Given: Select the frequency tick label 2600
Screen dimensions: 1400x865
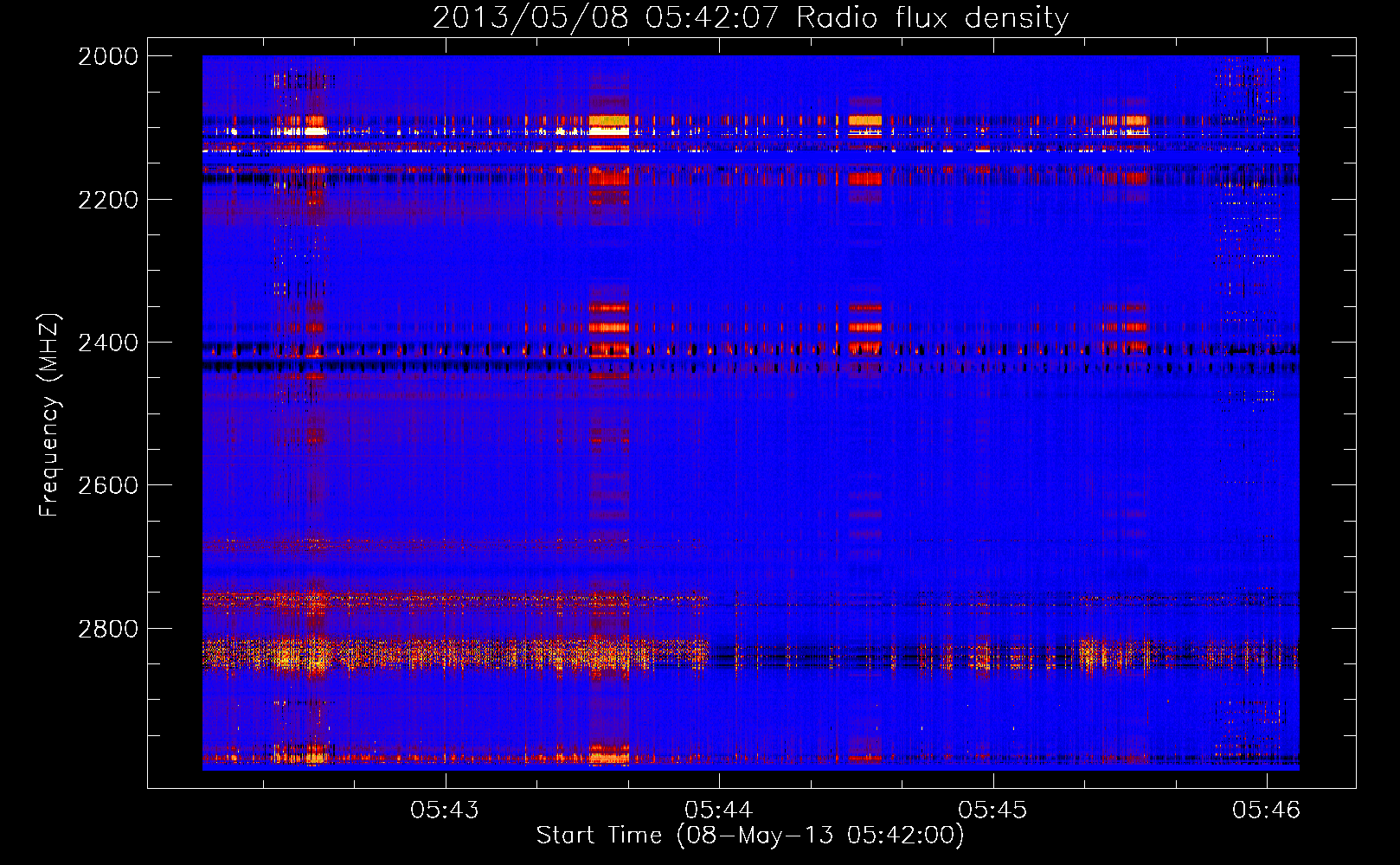Looking at the screenshot, I should [x=108, y=485].
